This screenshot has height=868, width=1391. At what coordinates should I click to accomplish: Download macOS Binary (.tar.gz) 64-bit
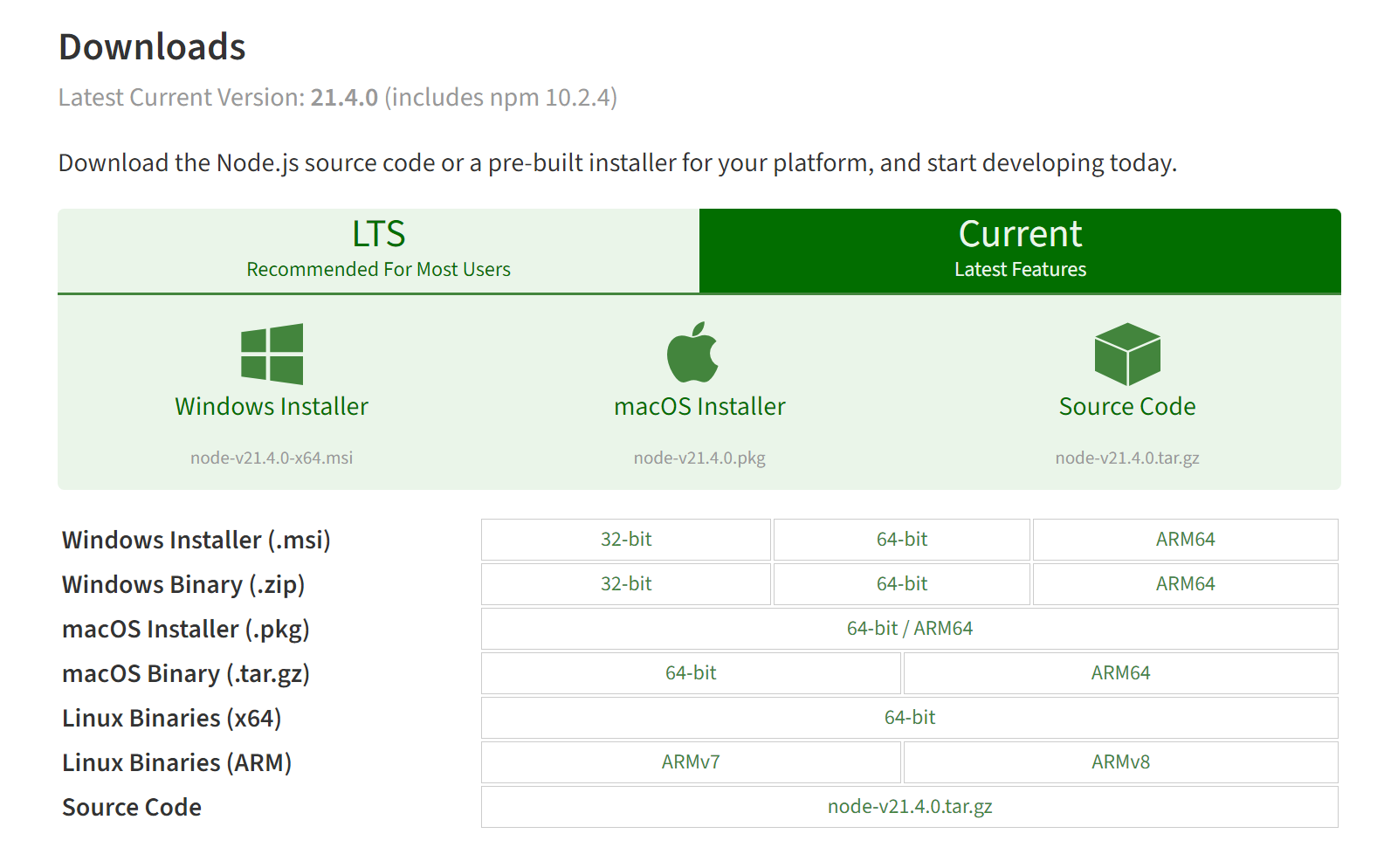(x=691, y=673)
